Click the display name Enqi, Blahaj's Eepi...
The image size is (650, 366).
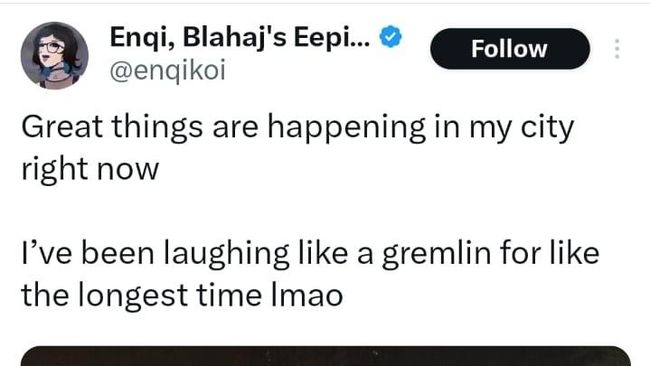coord(240,37)
